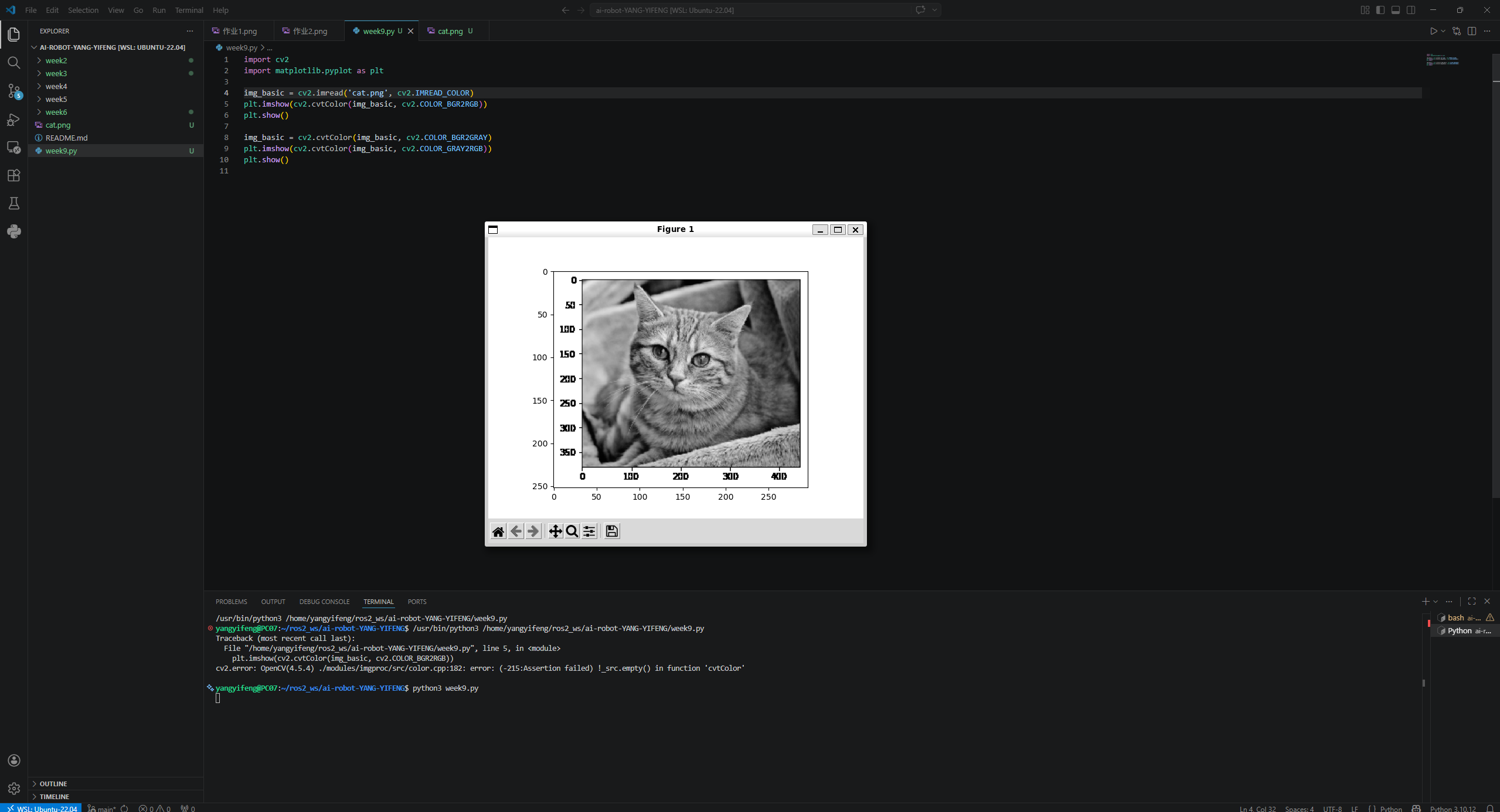Click WSL: Ubuntu-22.04 remote indicator
The height and width of the screenshot is (812, 1500).
click(41, 808)
